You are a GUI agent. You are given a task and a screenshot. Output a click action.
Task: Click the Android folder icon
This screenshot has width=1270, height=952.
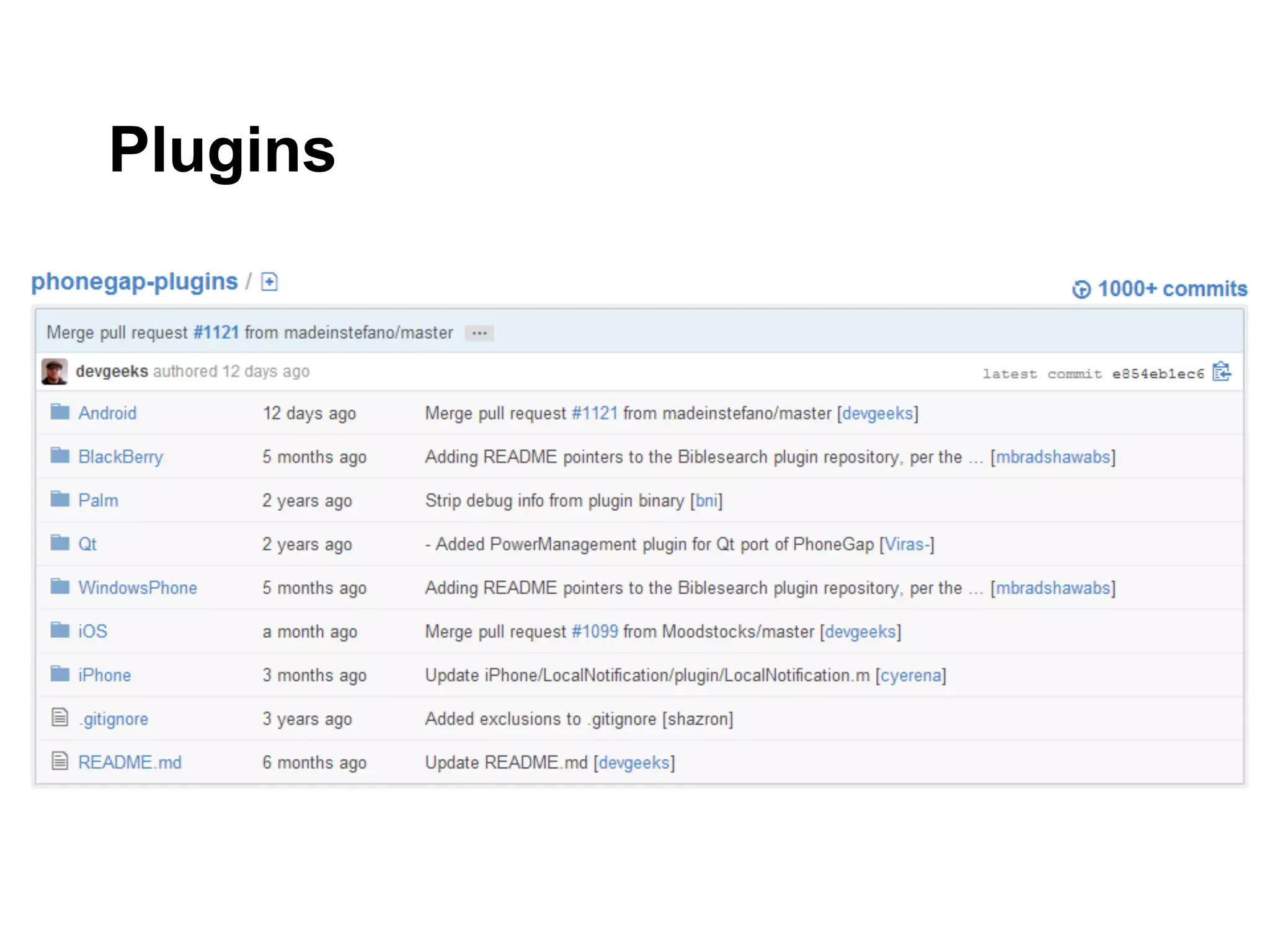[x=60, y=412]
